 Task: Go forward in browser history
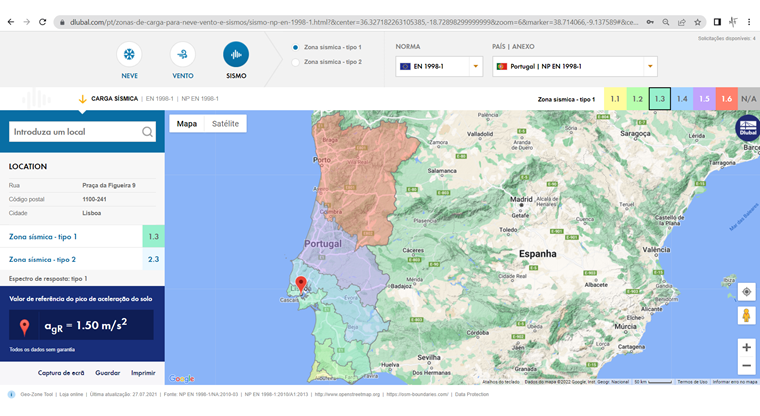click(x=27, y=22)
